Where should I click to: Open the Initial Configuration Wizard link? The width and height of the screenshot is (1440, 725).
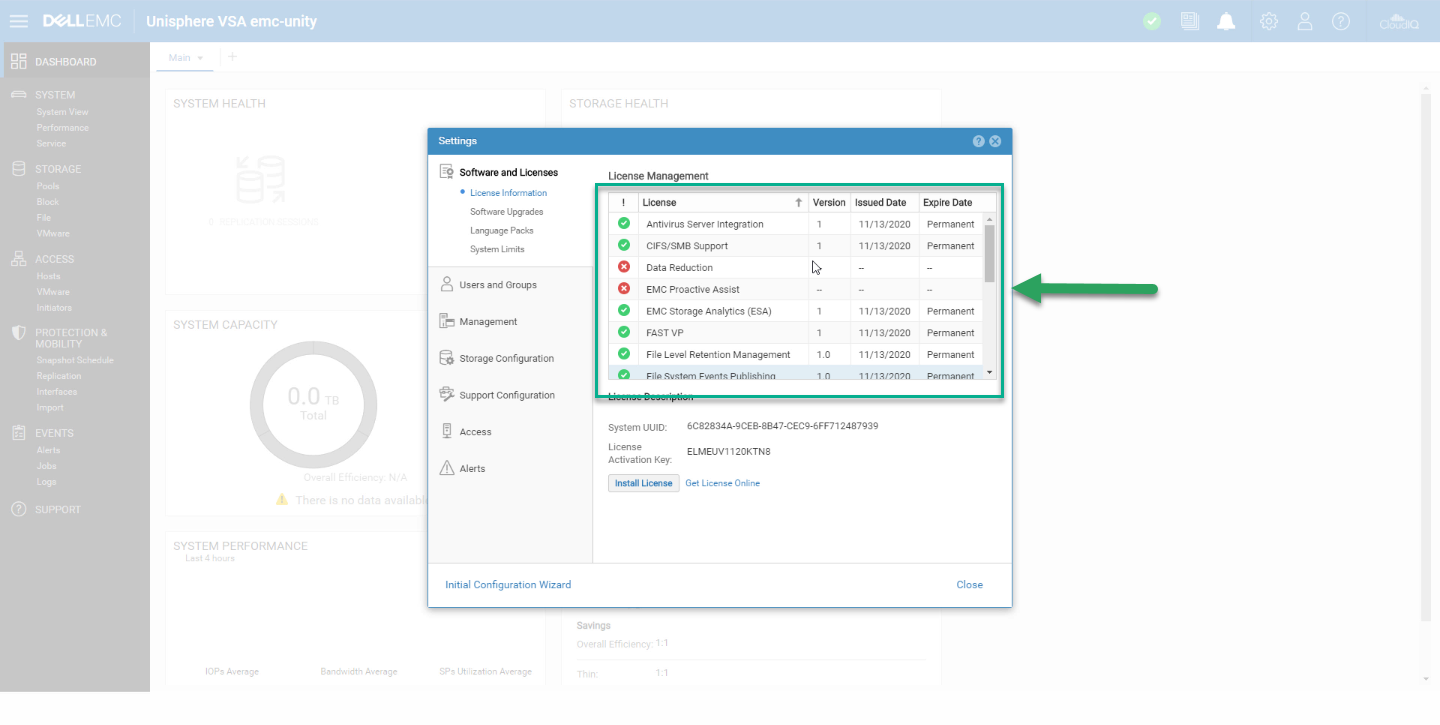point(508,585)
